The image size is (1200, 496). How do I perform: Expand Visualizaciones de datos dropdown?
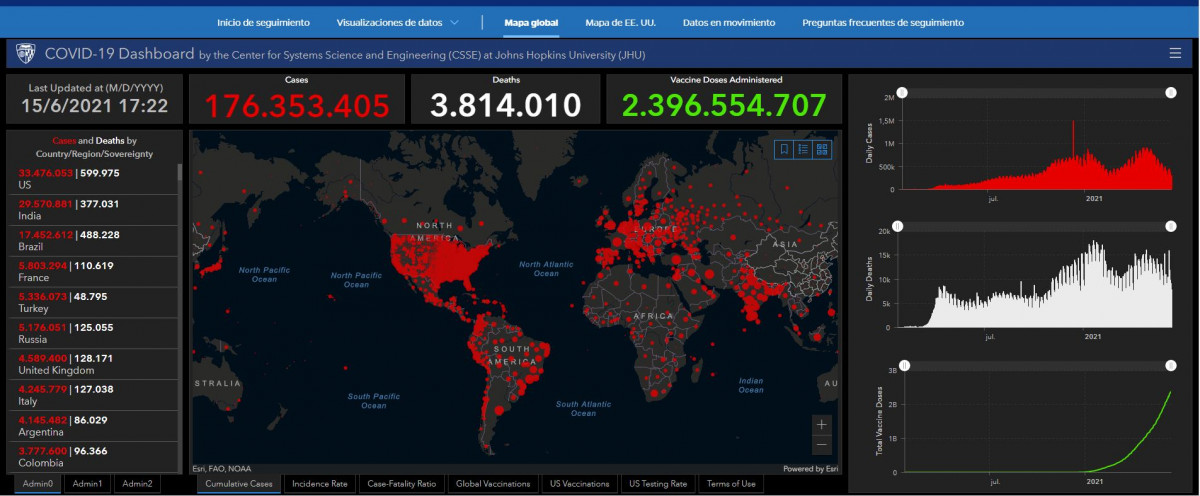click(x=398, y=22)
